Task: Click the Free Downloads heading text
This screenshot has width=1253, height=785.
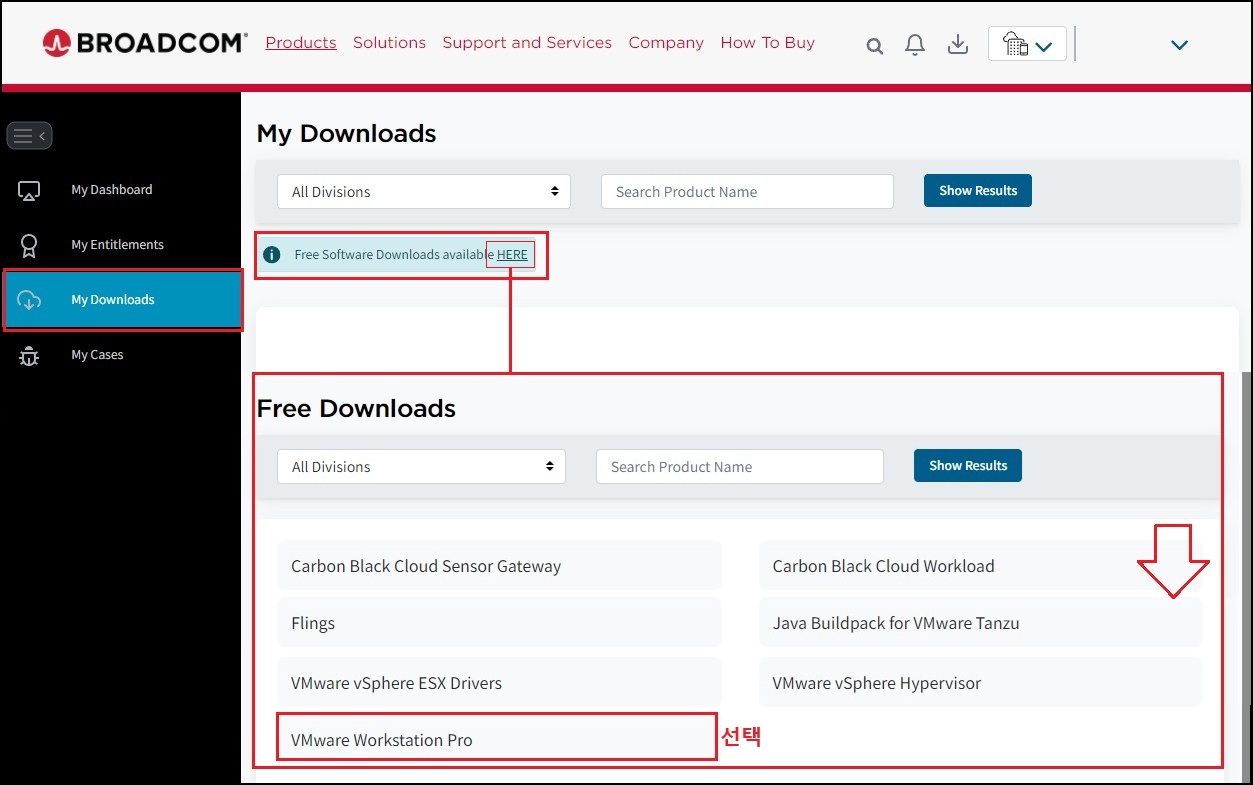Action: coord(357,409)
